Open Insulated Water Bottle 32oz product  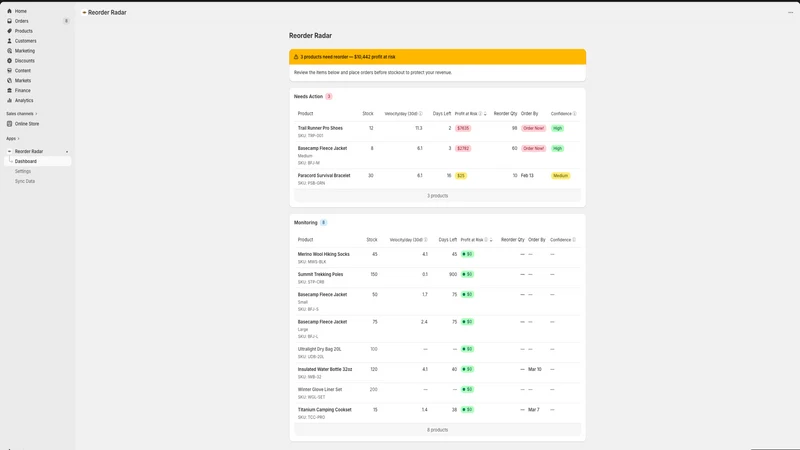coord(325,369)
